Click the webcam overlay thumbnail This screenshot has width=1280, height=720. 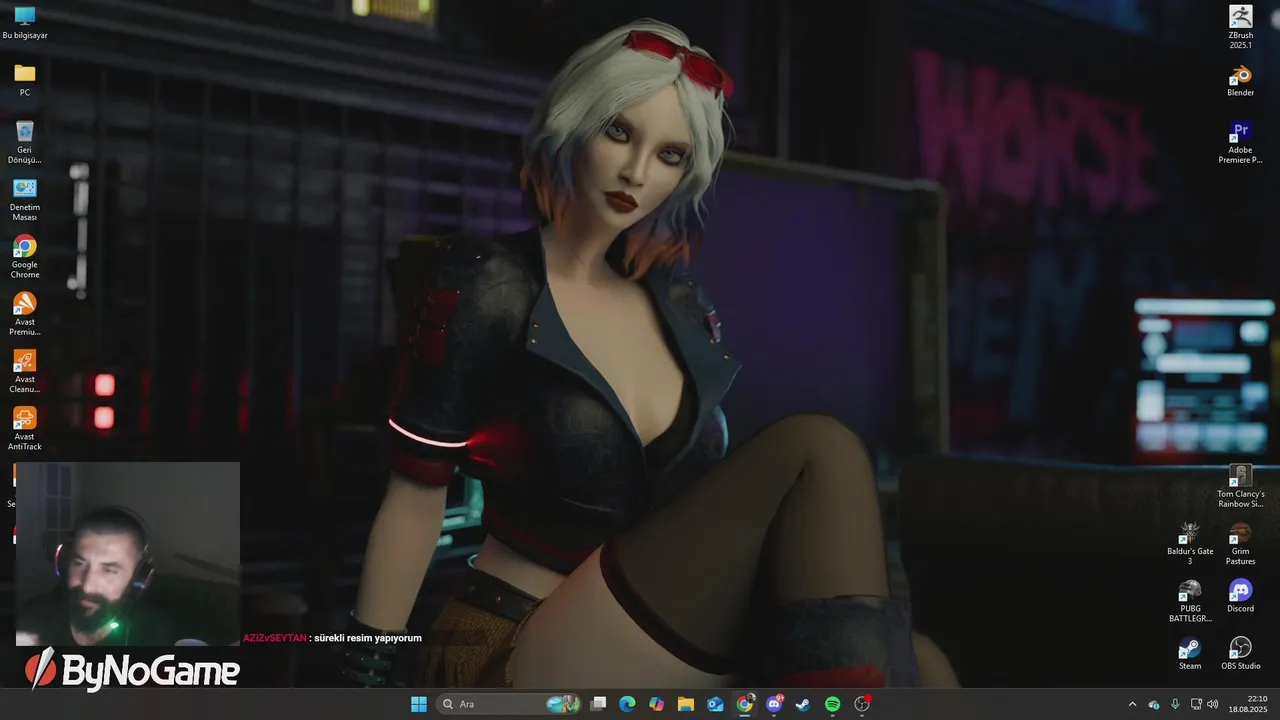(x=128, y=554)
